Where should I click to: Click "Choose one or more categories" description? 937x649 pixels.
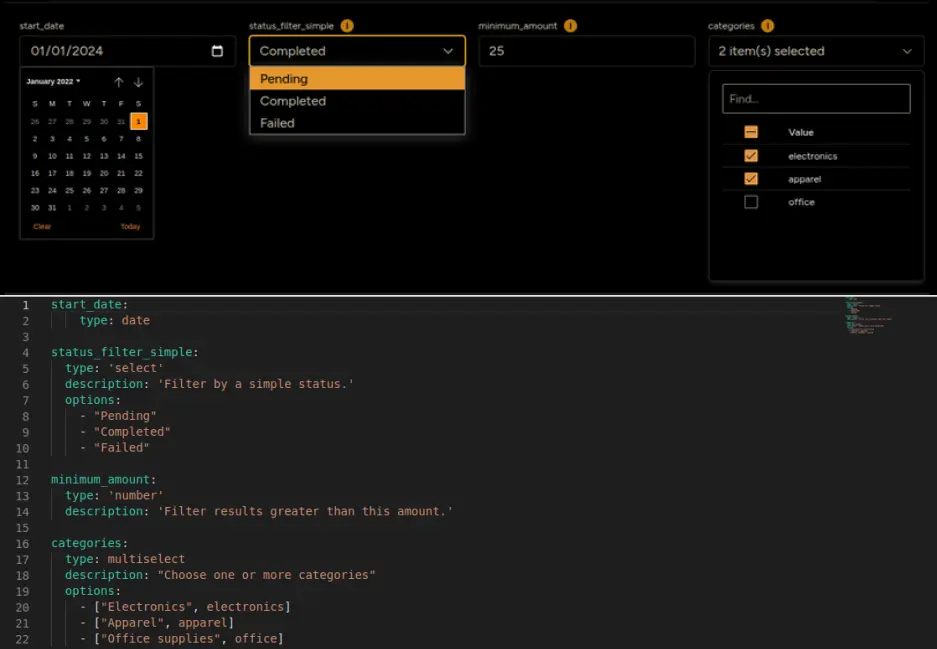pos(267,575)
